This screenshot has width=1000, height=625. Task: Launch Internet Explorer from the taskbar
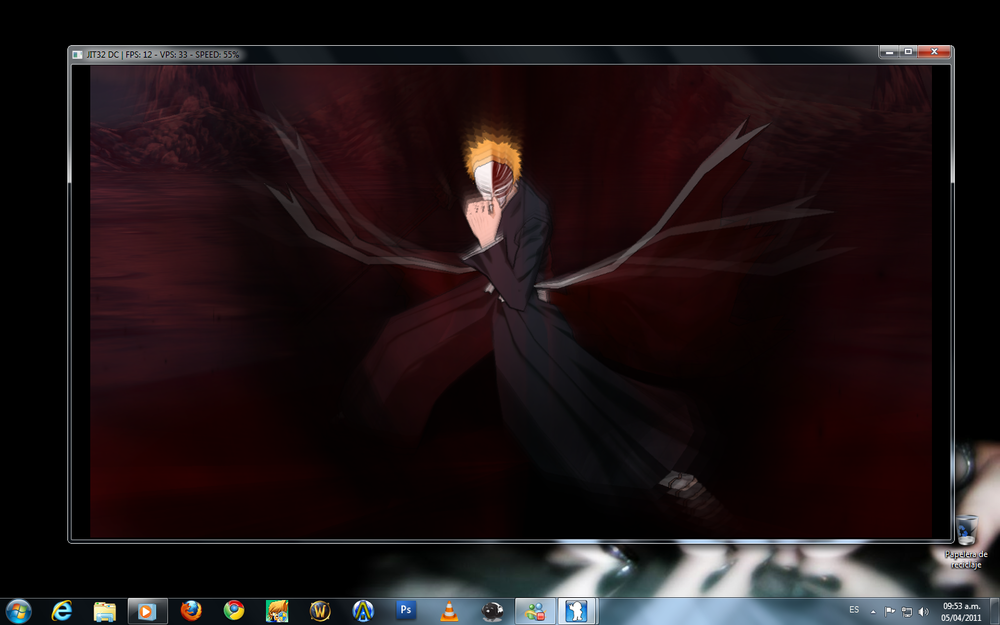[x=61, y=611]
